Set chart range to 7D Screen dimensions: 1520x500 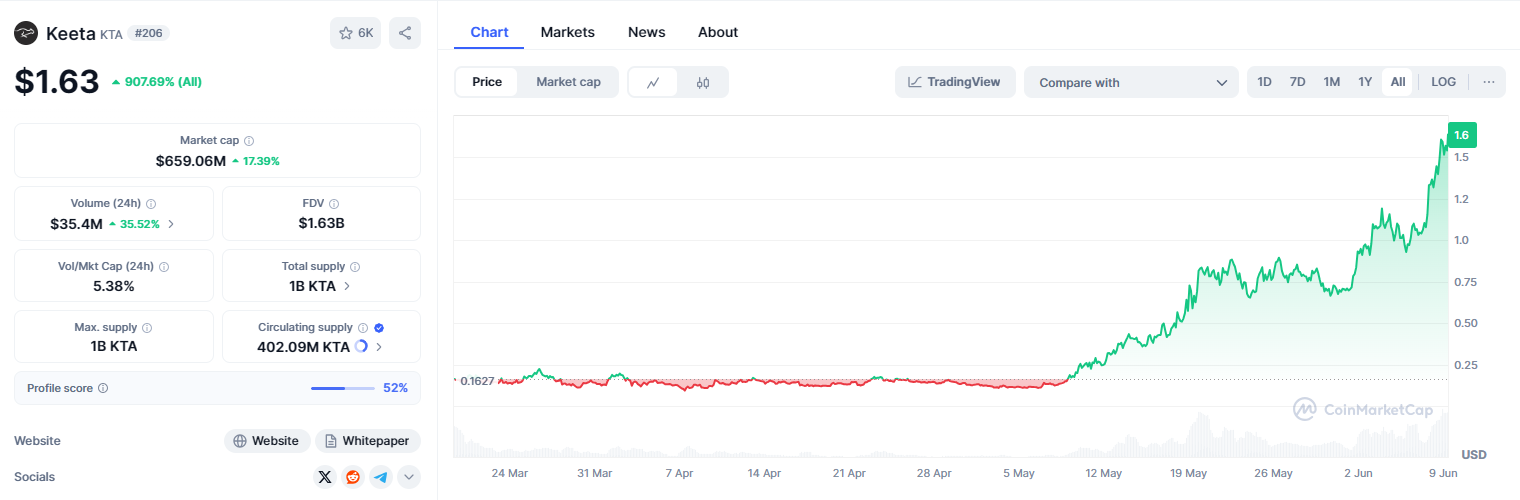tap(1297, 82)
